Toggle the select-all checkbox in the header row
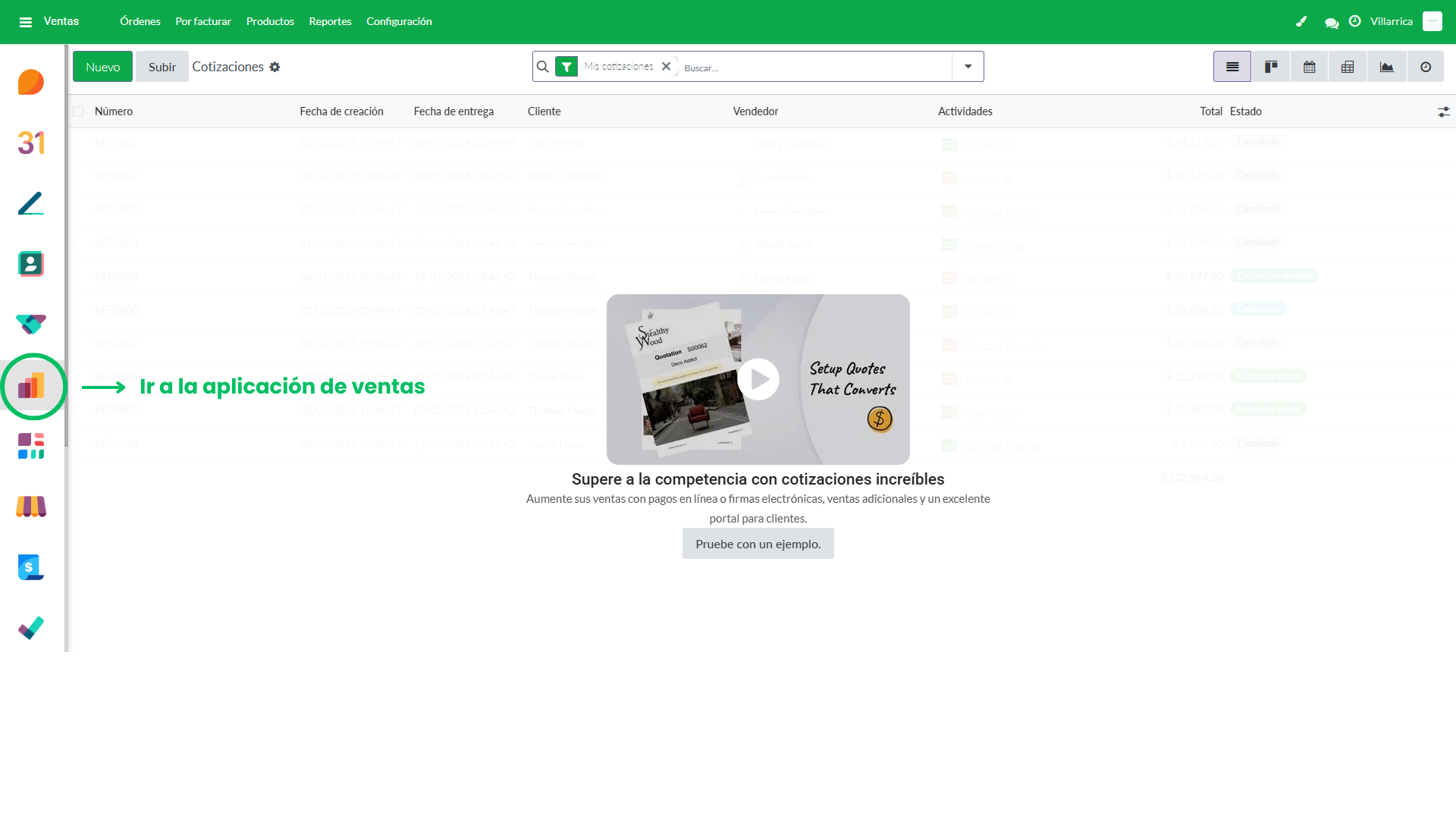The height and width of the screenshot is (819, 1456). (x=78, y=111)
